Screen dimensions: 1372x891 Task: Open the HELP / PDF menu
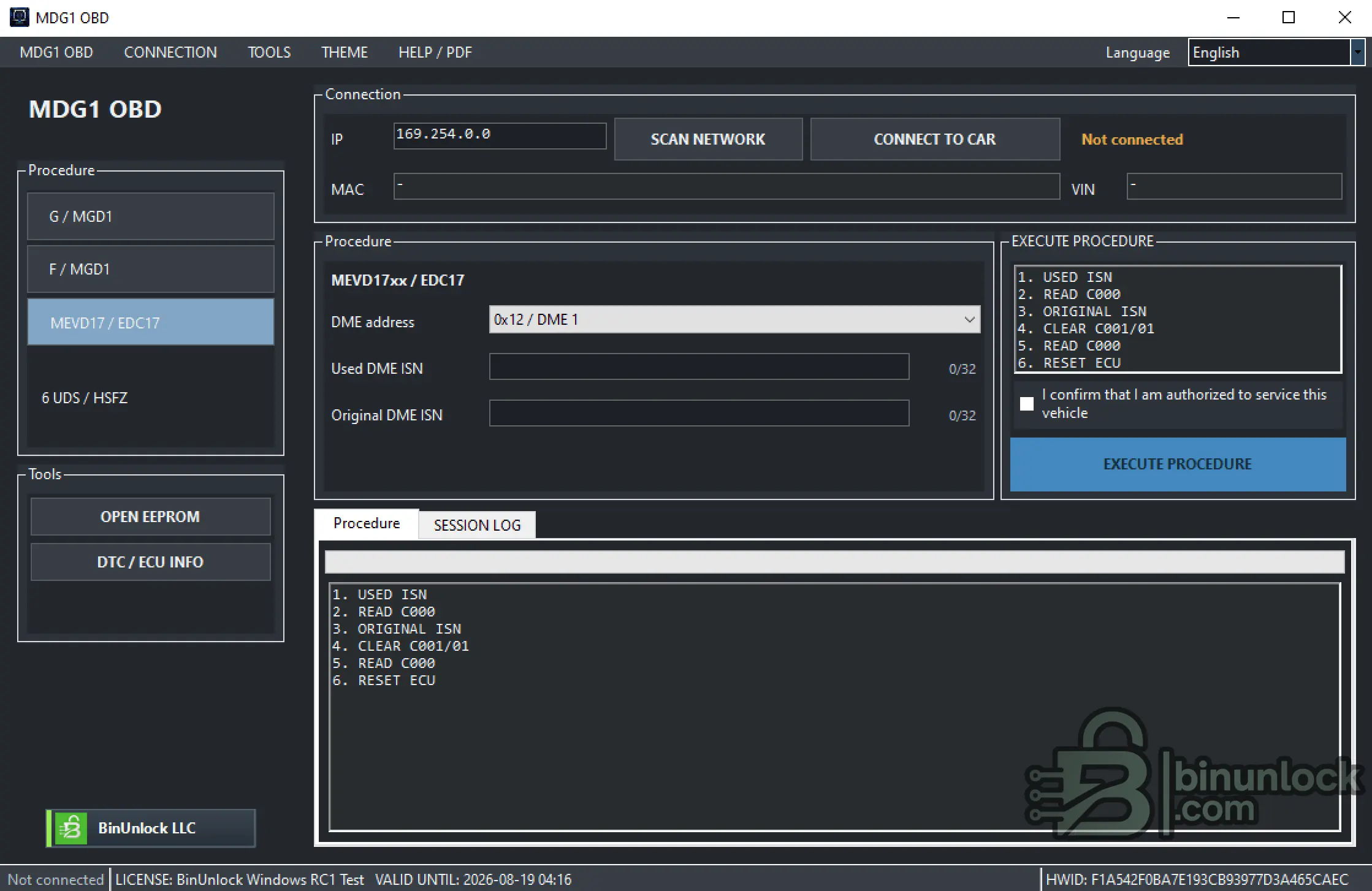pos(435,52)
